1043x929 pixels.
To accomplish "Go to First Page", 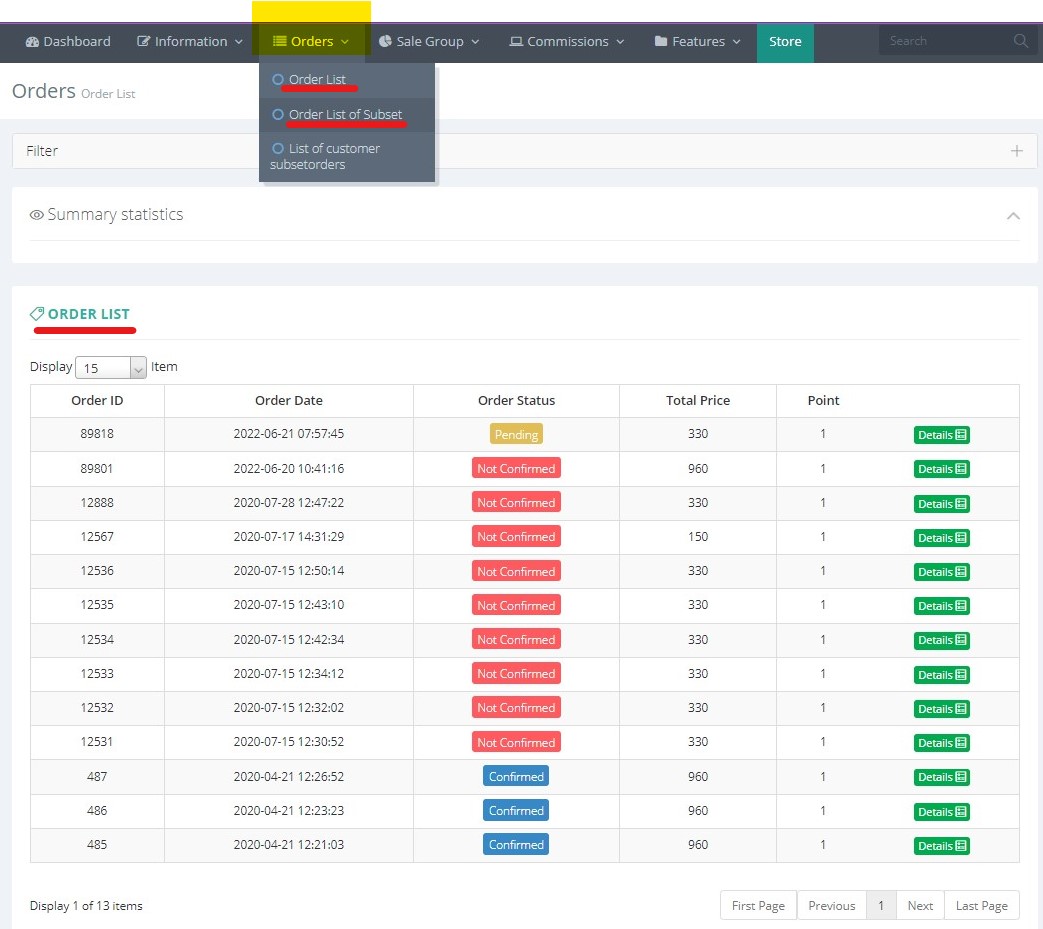I will click(x=758, y=906).
